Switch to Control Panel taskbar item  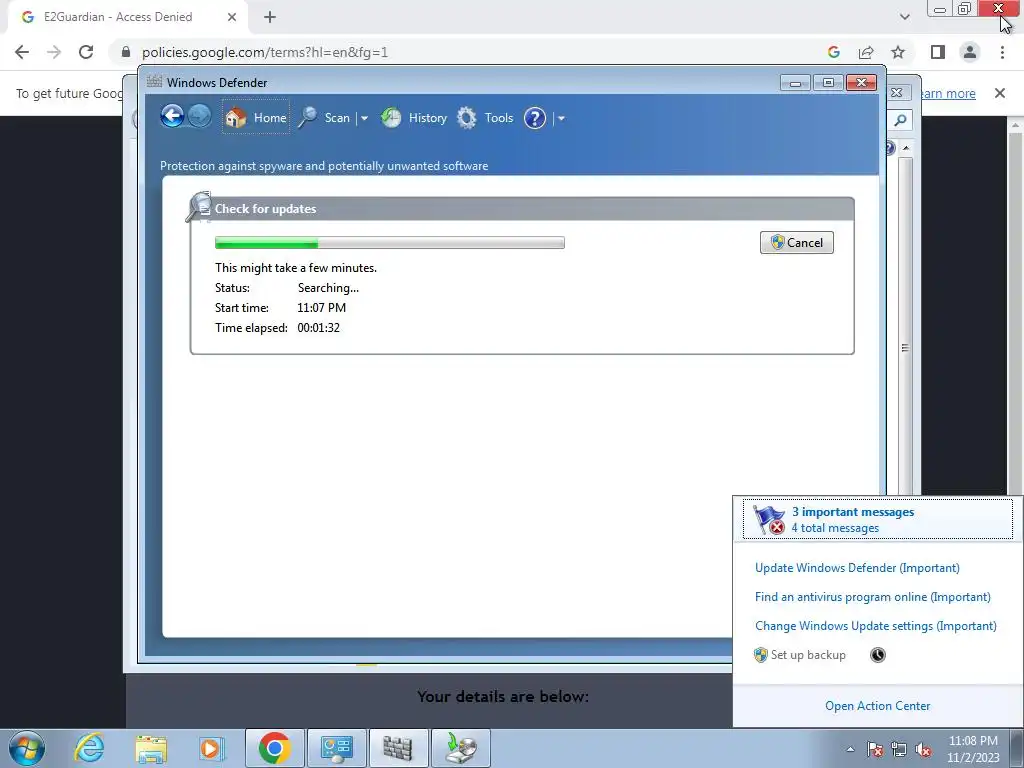tap(337, 748)
